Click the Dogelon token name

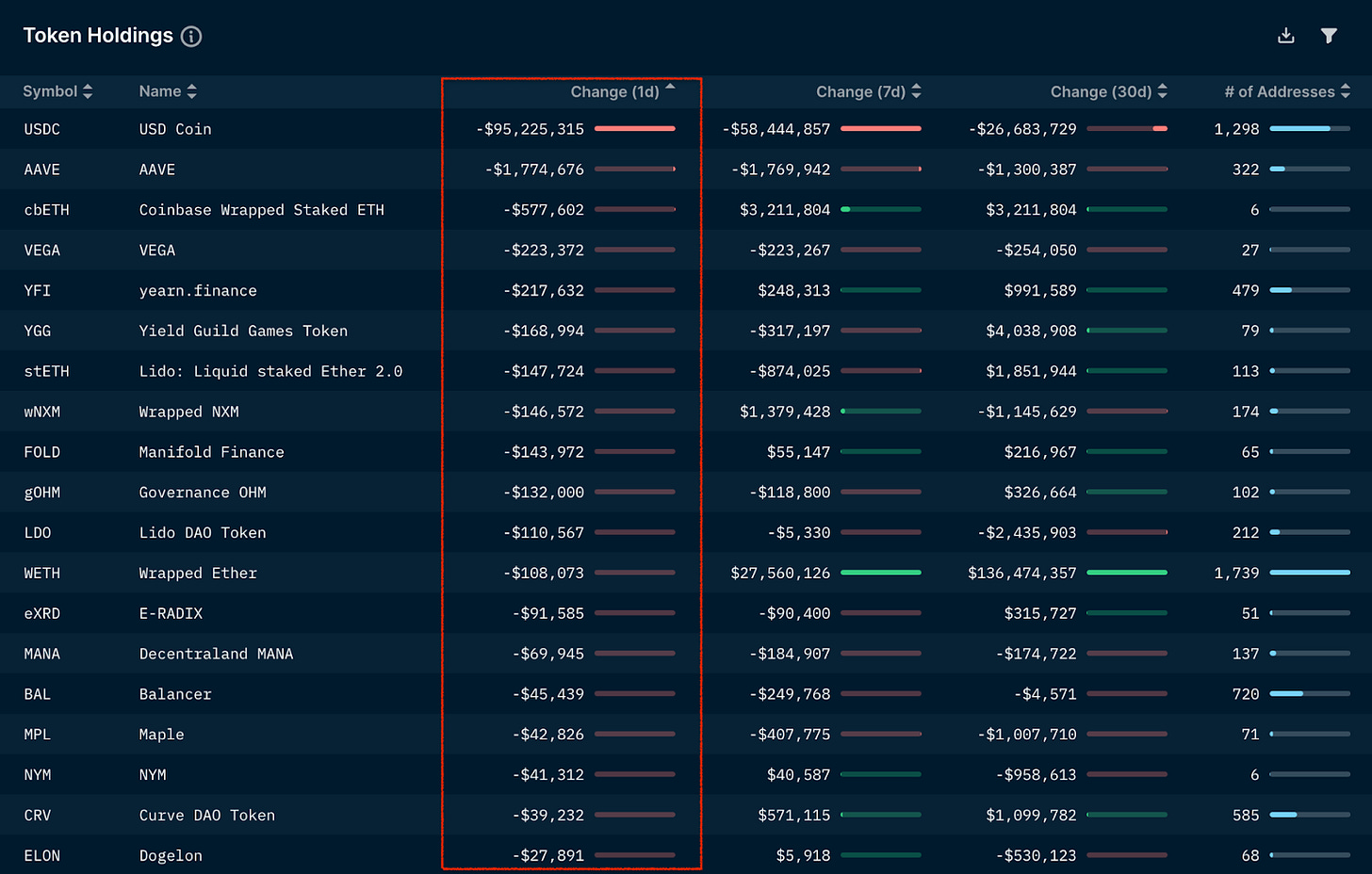point(171,856)
